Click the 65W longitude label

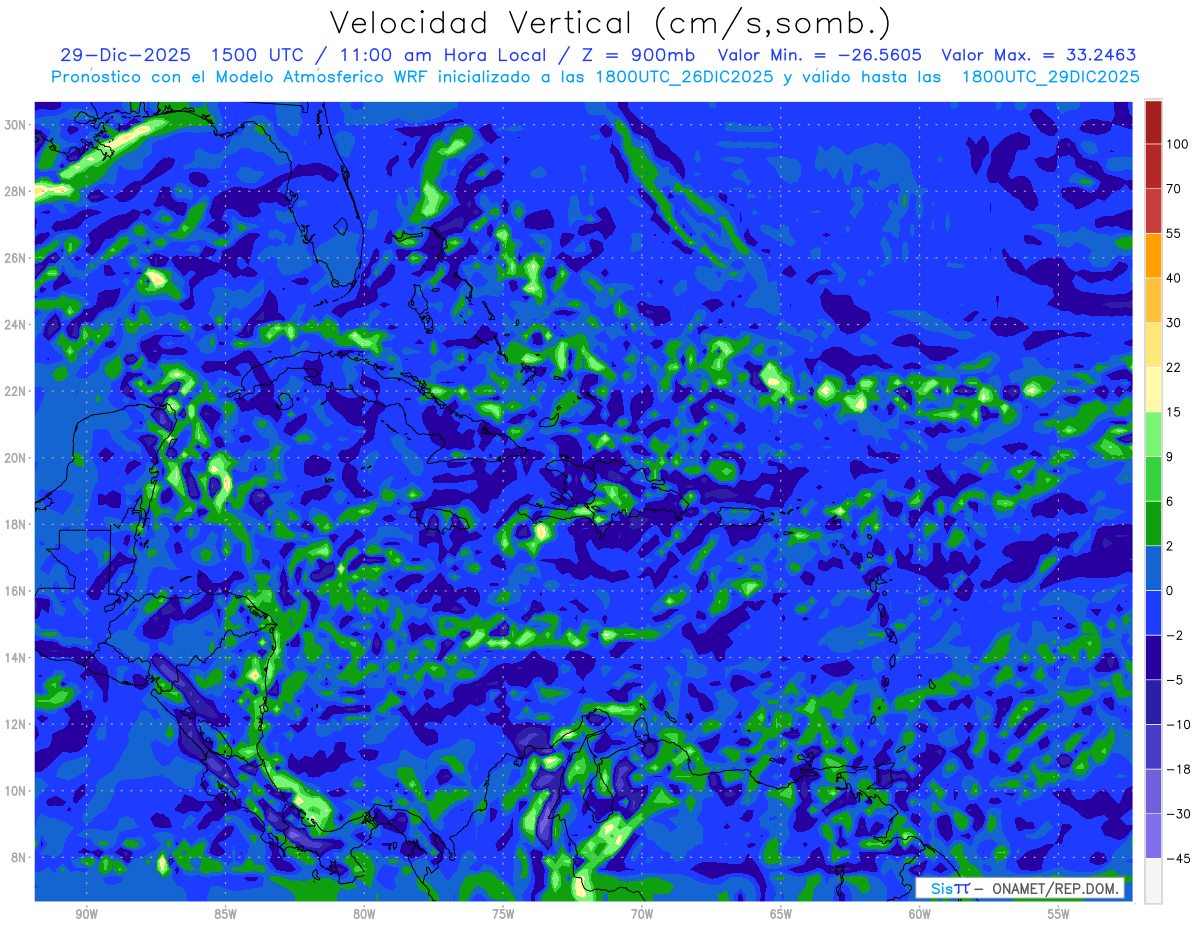(x=781, y=914)
